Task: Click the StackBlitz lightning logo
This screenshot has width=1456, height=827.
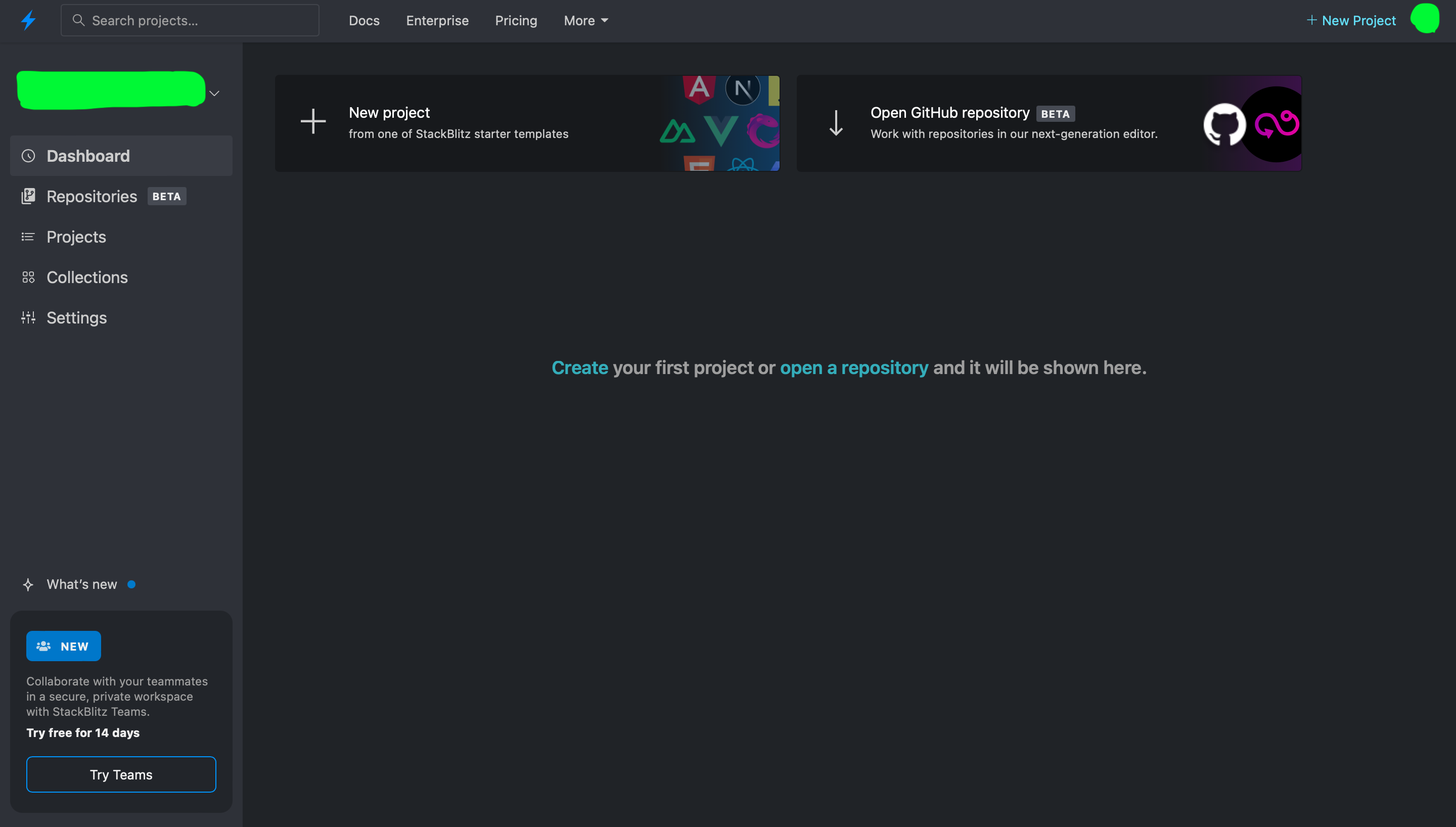Action: (28, 19)
